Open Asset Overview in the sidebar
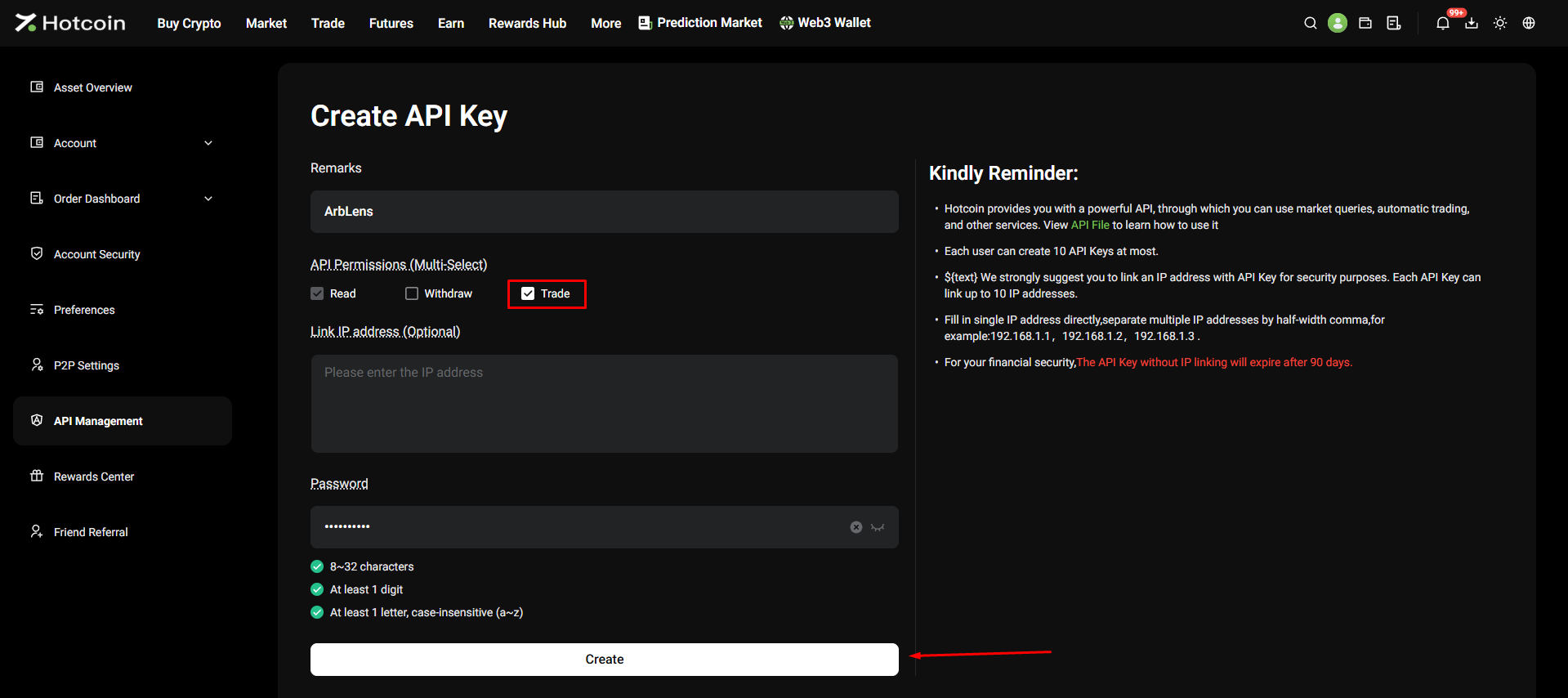This screenshot has width=1568, height=698. click(x=123, y=87)
